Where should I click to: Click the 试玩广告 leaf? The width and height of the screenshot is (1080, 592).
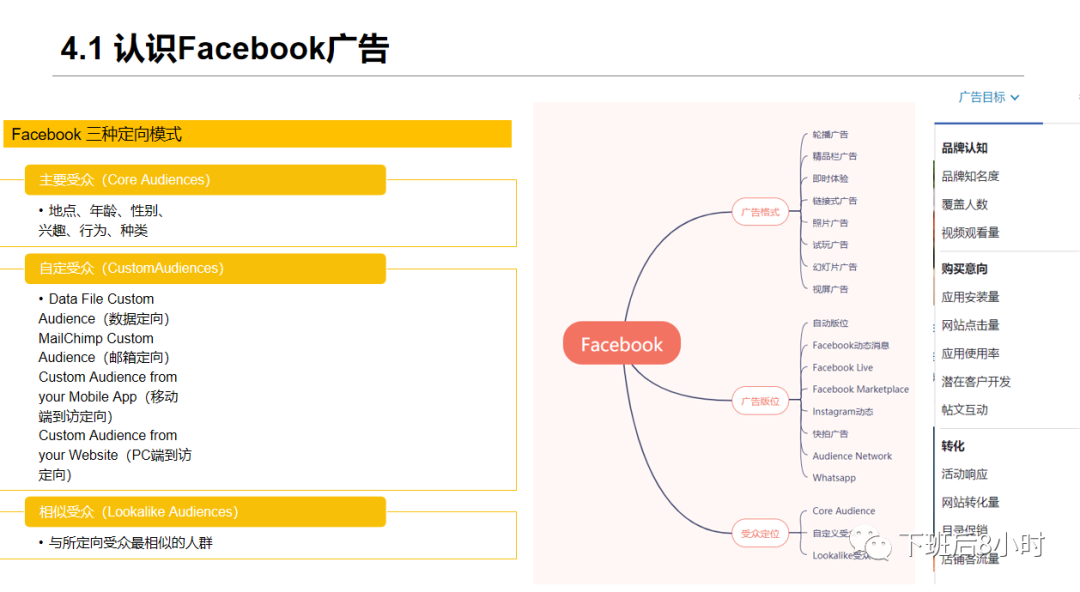pyautogui.click(x=830, y=245)
